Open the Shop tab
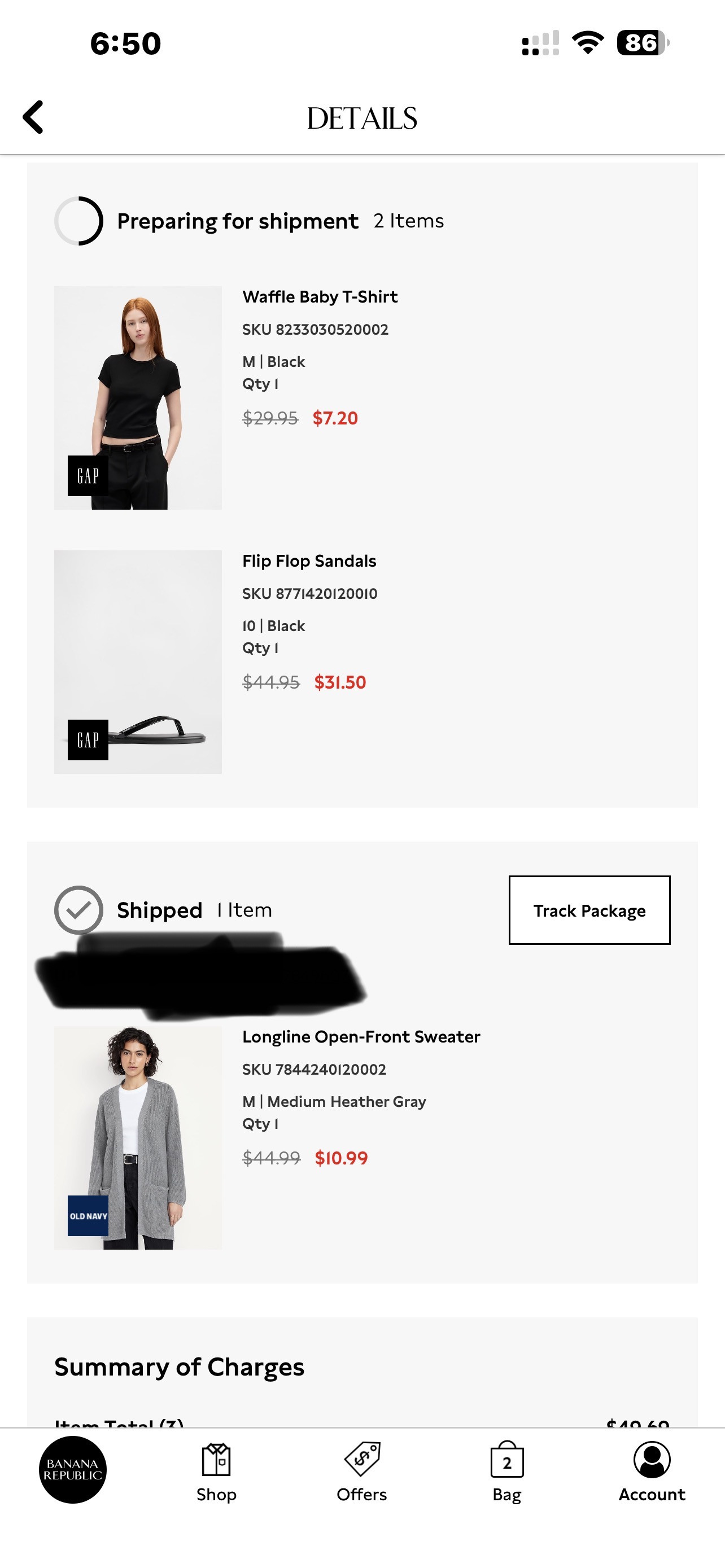This screenshot has width=725, height=1568. tap(216, 1472)
